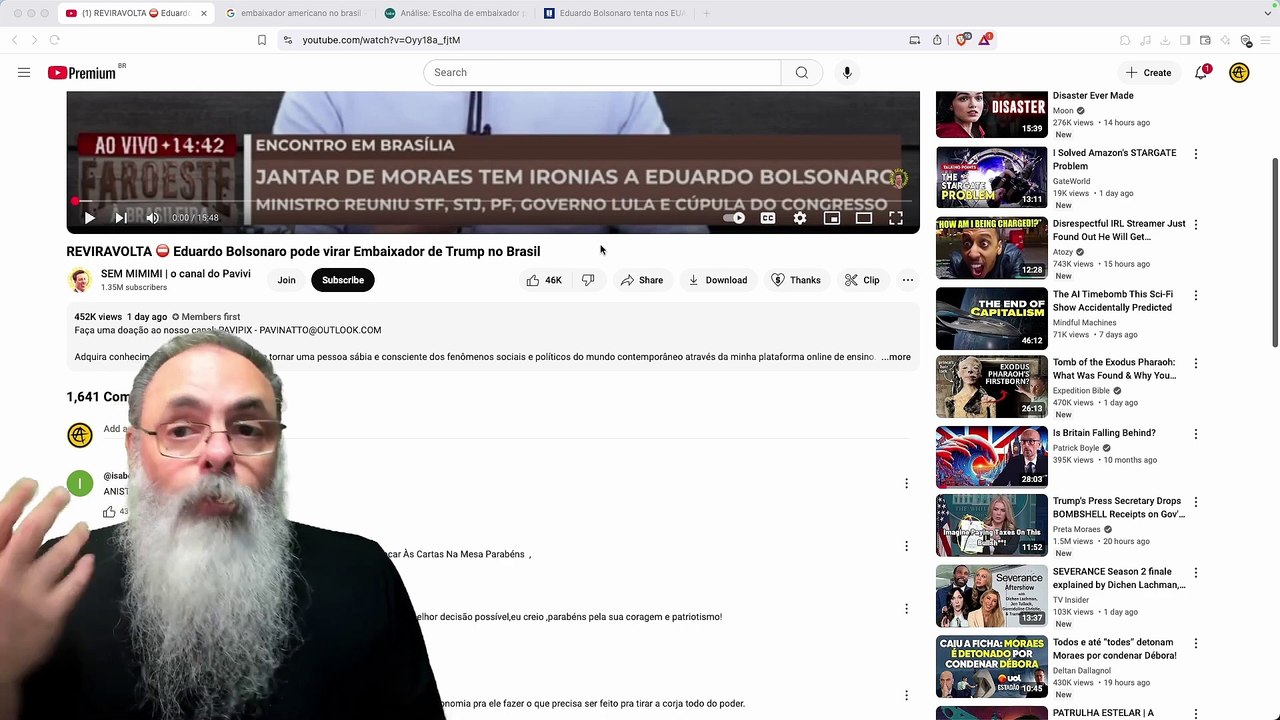Toggle the autoplay switch in the player
This screenshot has height=720, width=1280.
point(735,218)
